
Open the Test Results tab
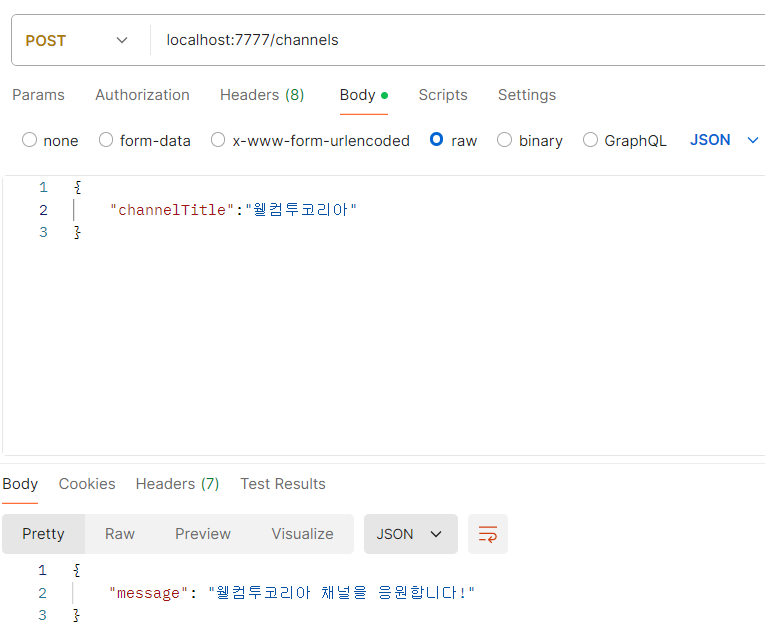point(282,484)
